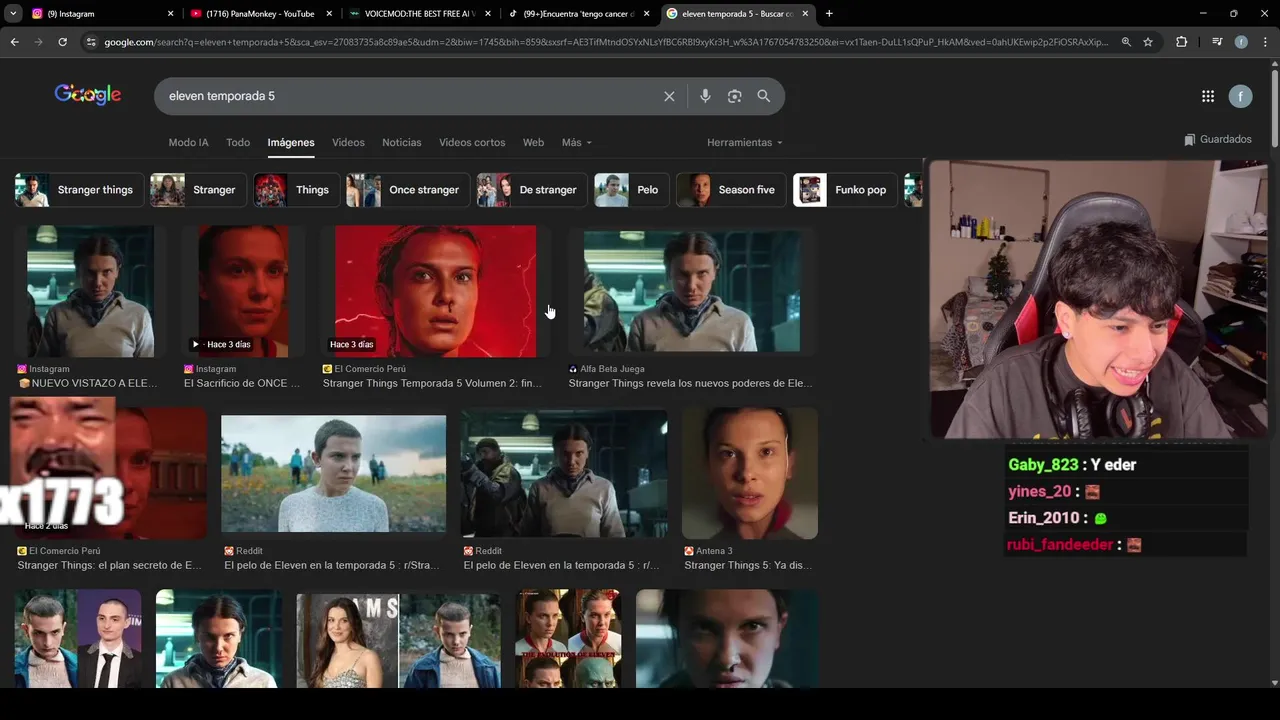Switch to the TikTok 'tengo cancer' tab
This screenshot has width=1280, height=720.
point(577,14)
